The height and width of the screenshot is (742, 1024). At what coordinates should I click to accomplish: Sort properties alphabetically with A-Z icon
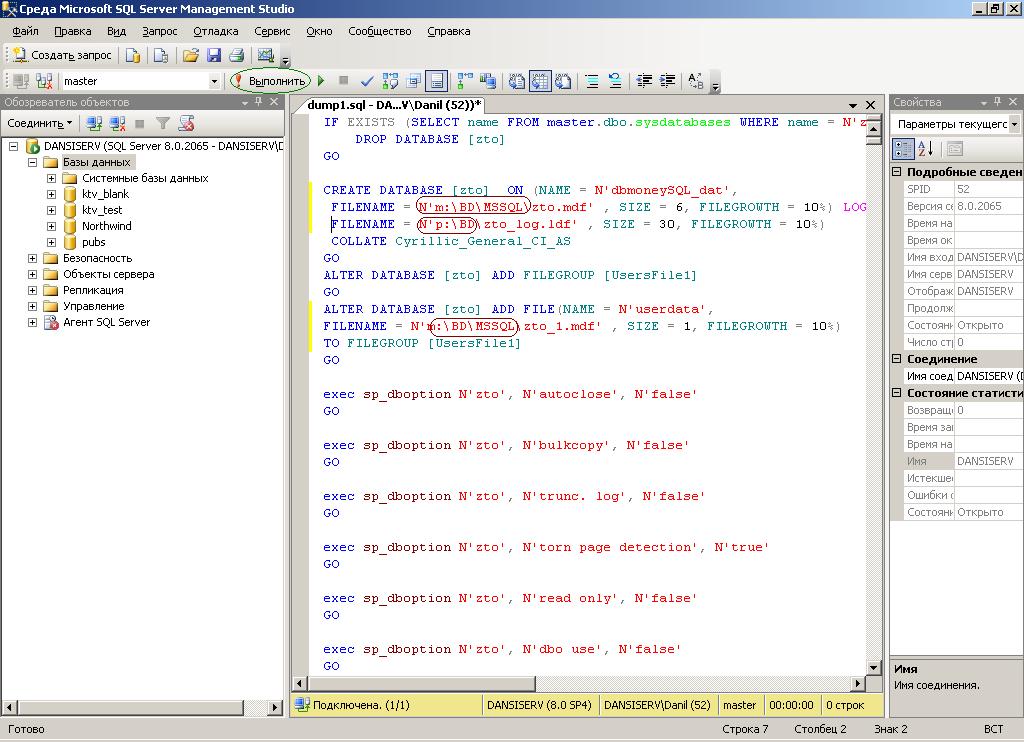point(925,149)
